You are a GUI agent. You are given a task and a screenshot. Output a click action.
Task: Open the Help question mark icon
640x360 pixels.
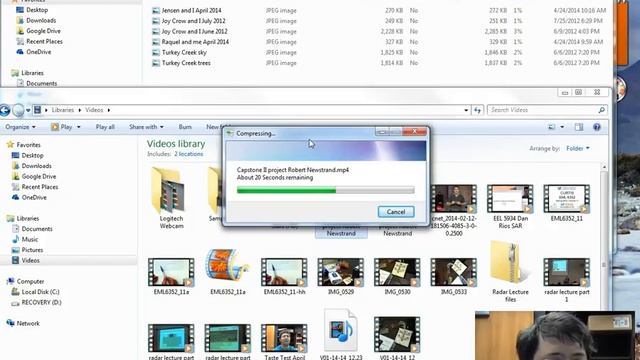point(597,127)
